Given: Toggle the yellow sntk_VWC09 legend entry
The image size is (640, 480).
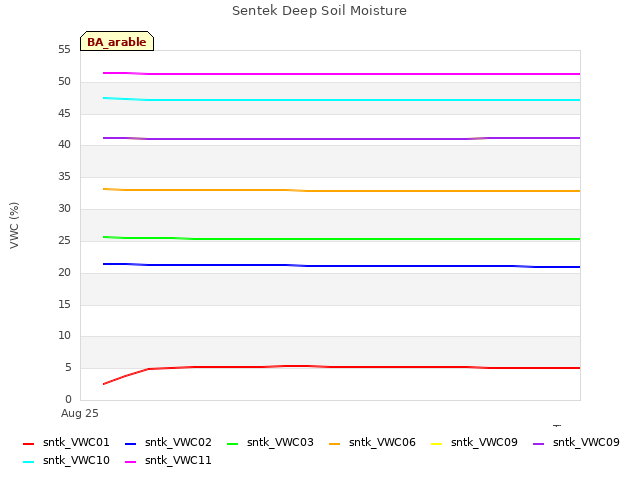Looking at the screenshot, I should pos(475,442).
